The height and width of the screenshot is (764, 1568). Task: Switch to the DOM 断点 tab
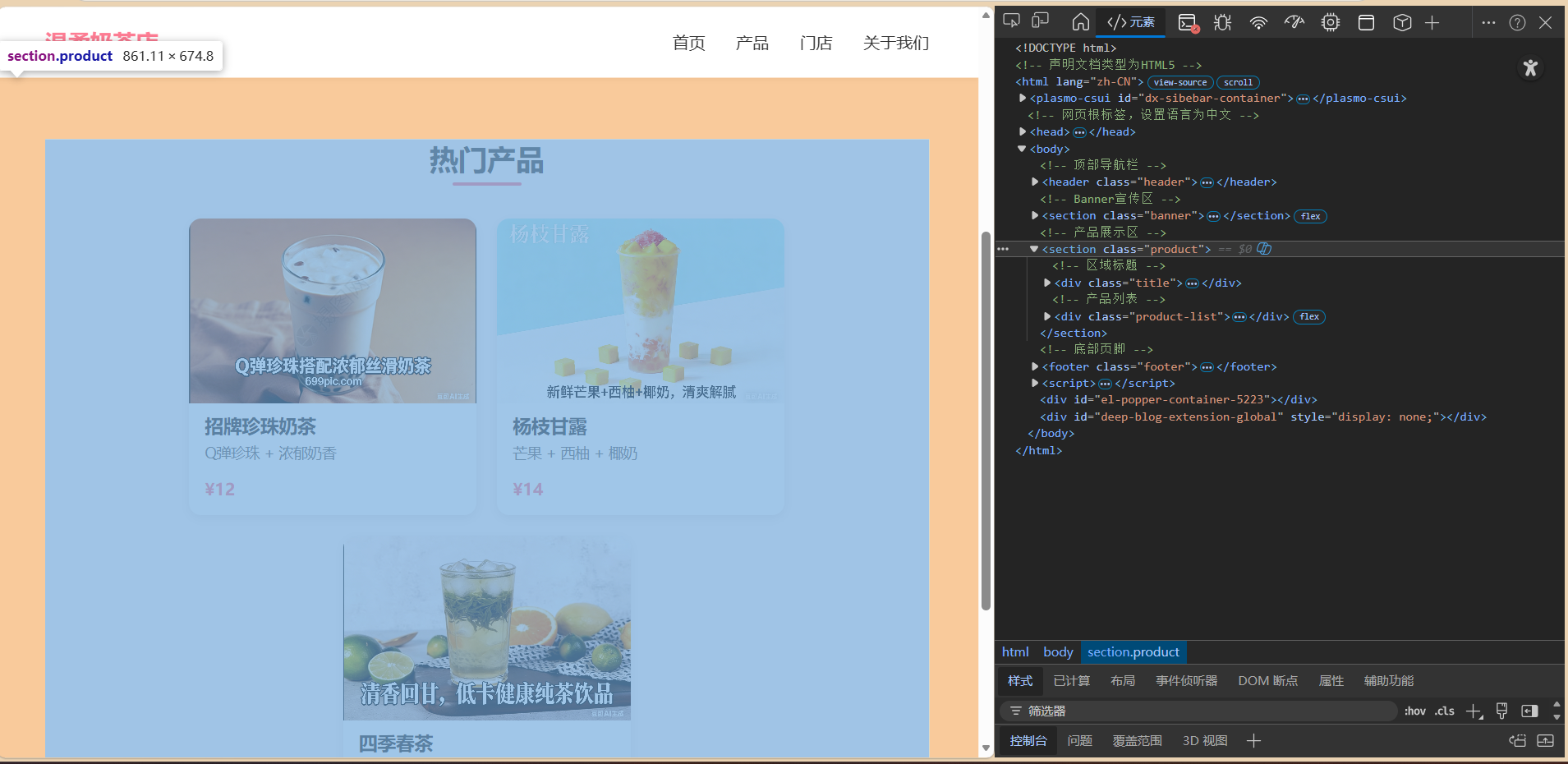(x=1268, y=680)
